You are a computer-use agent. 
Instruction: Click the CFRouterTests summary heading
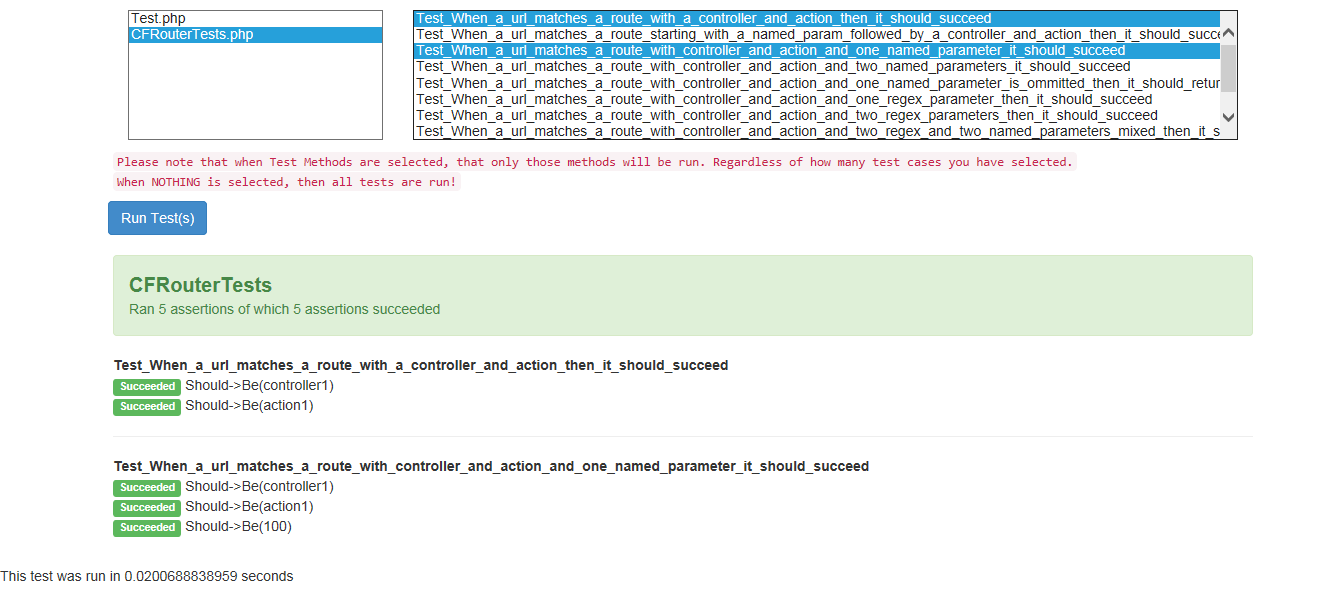coord(199,284)
